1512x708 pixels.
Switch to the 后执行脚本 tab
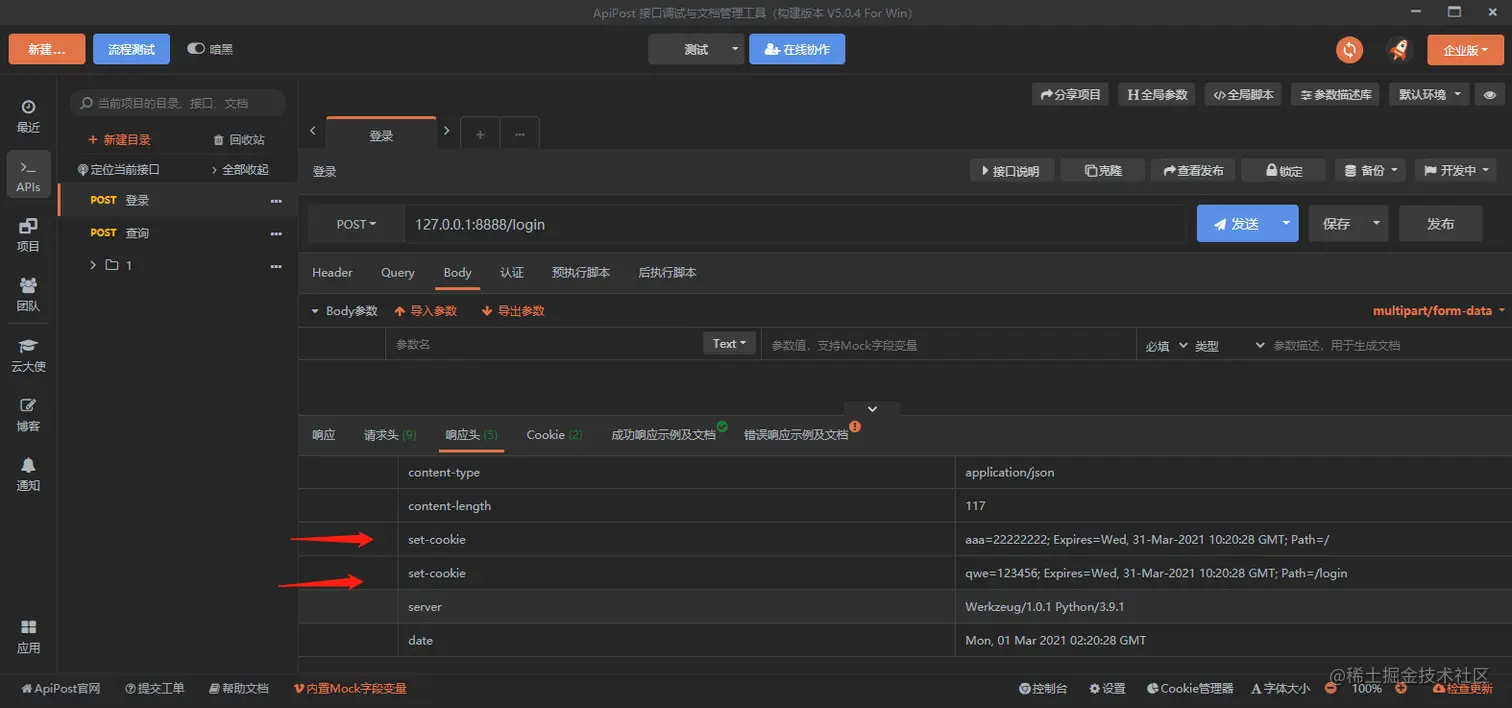(668, 272)
